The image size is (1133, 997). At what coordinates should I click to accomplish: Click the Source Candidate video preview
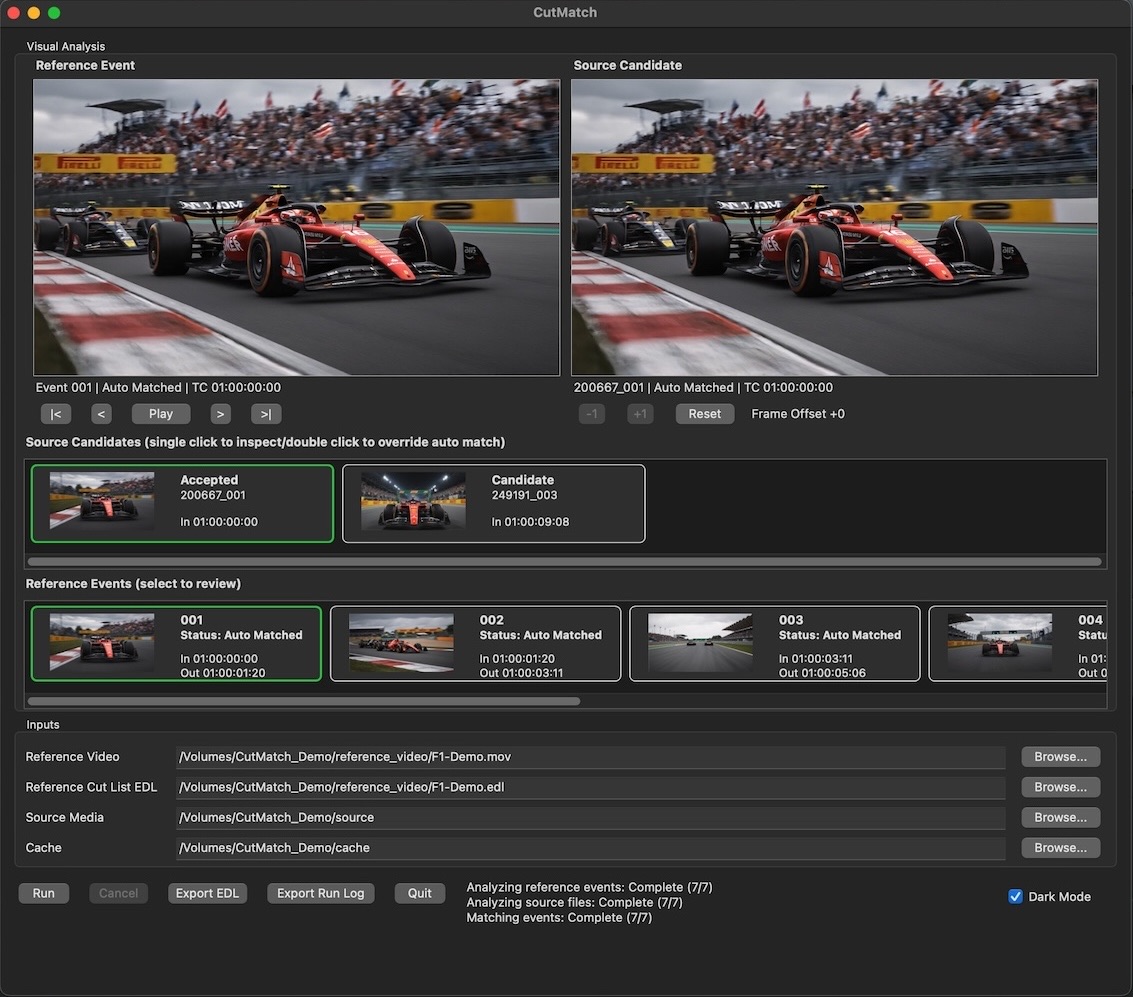point(835,228)
